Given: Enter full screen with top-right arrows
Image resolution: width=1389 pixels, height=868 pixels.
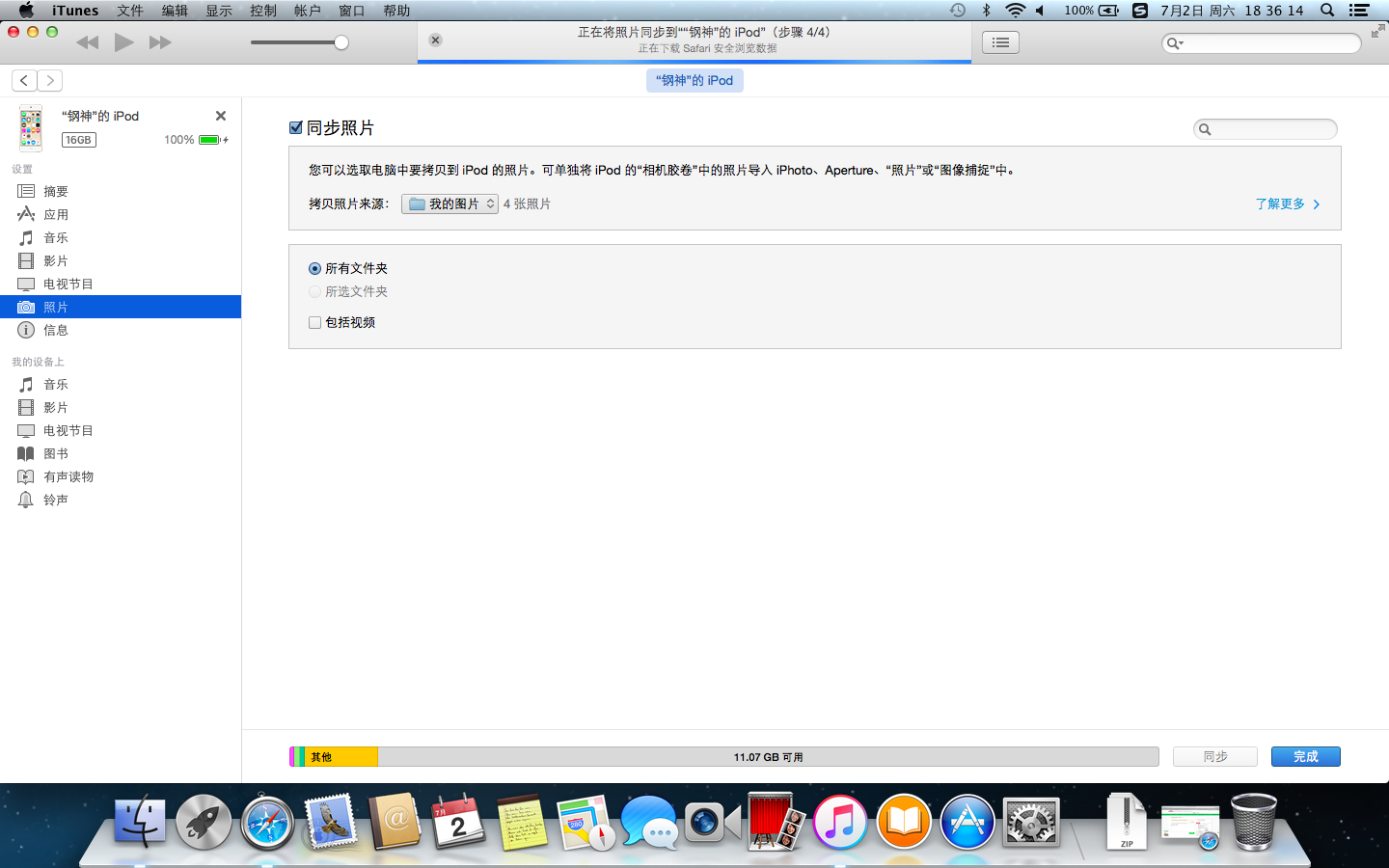Looking at the screenshot, I should [x=1377, y=32].
